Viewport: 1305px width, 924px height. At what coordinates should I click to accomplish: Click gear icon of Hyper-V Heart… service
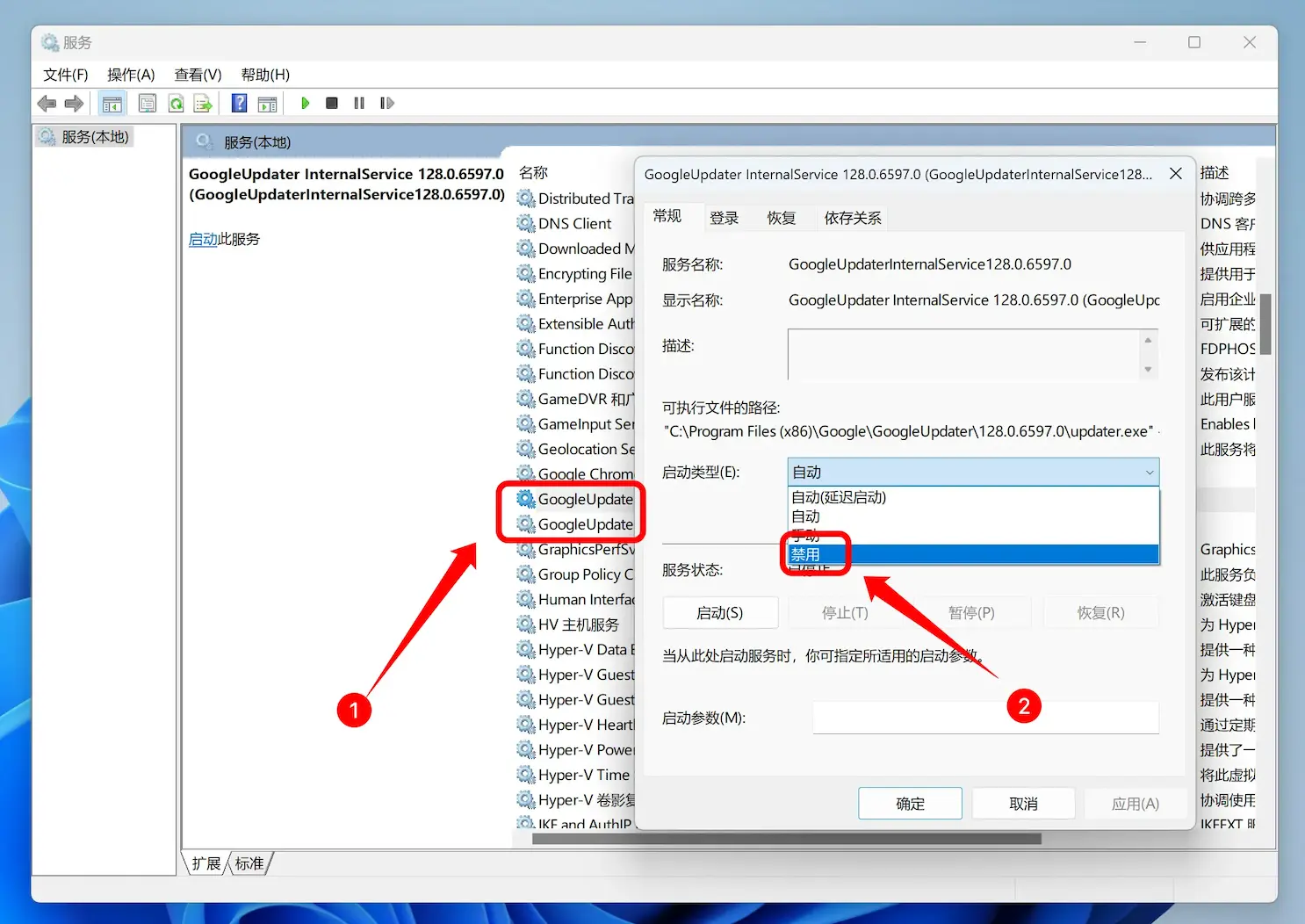click(x=525, y=725)
